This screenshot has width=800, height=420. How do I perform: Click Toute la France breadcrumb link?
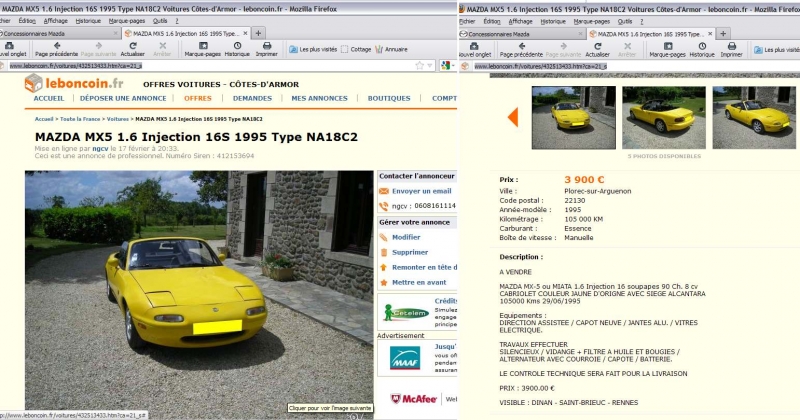coord(80,119)
